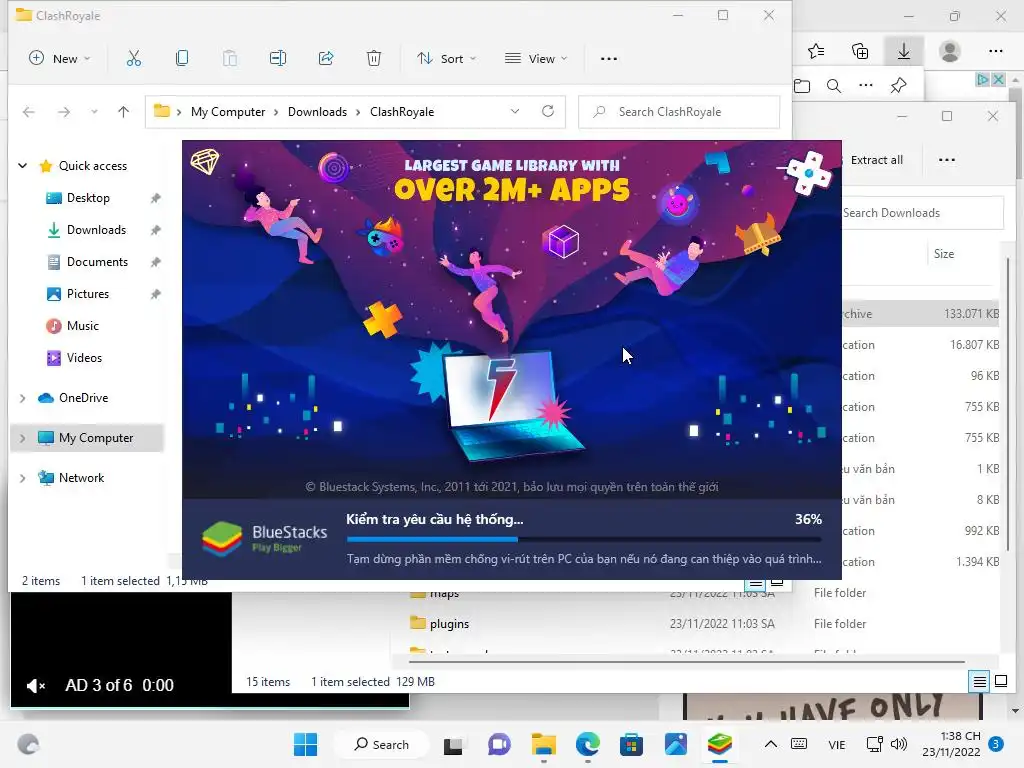Click the Edge profile avatar

(950, 51)
